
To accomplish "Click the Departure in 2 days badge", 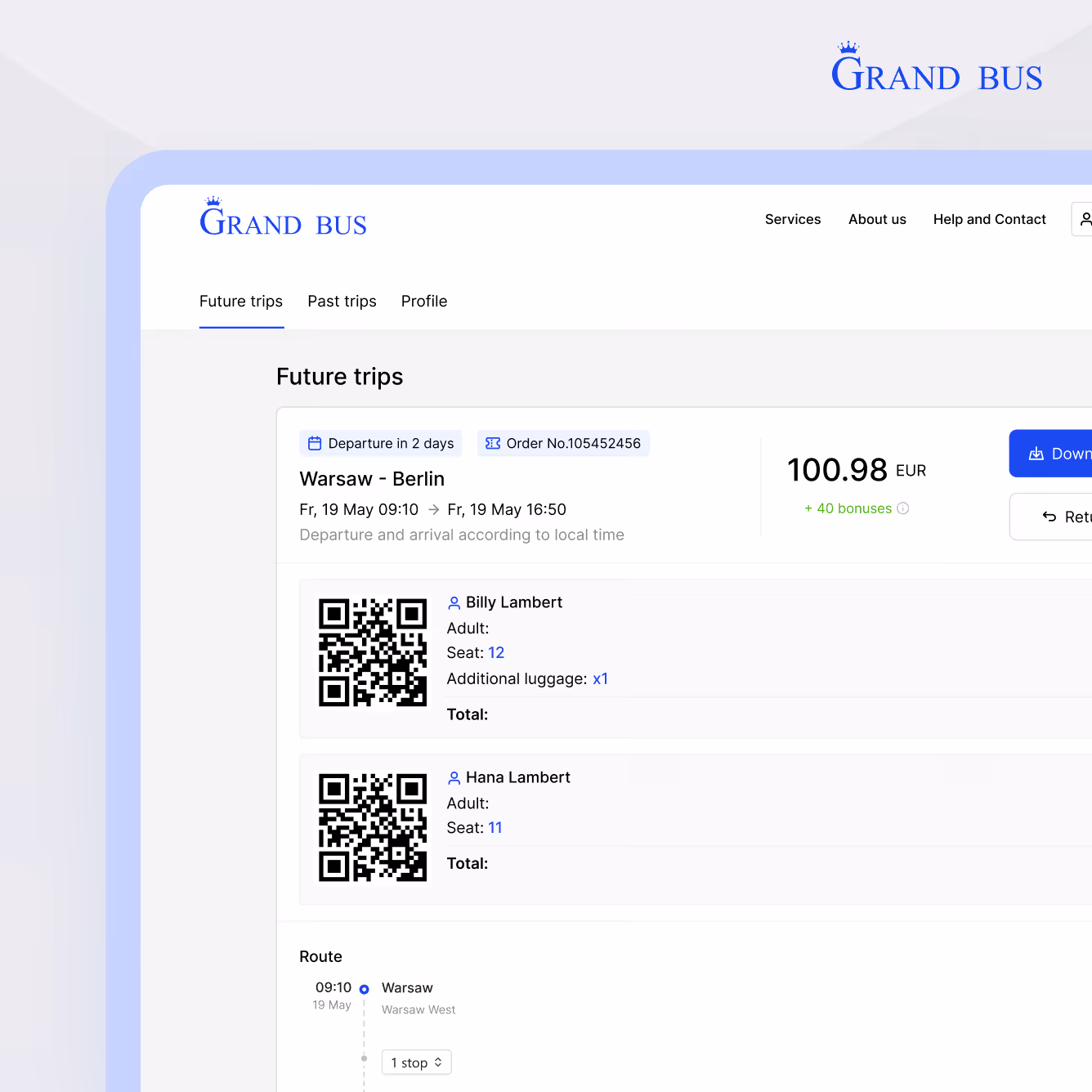I will 381,443.
